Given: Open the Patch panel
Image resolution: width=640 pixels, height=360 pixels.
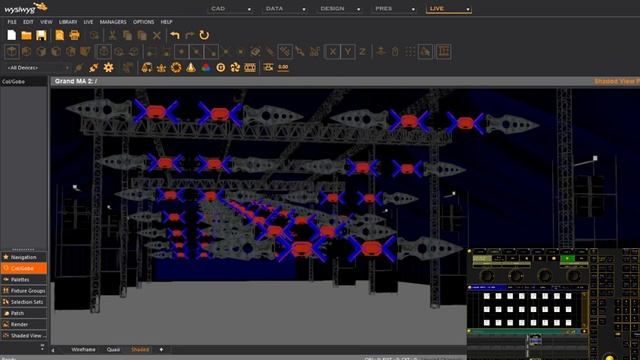Looking at the screenshot, I should point(24,313).
